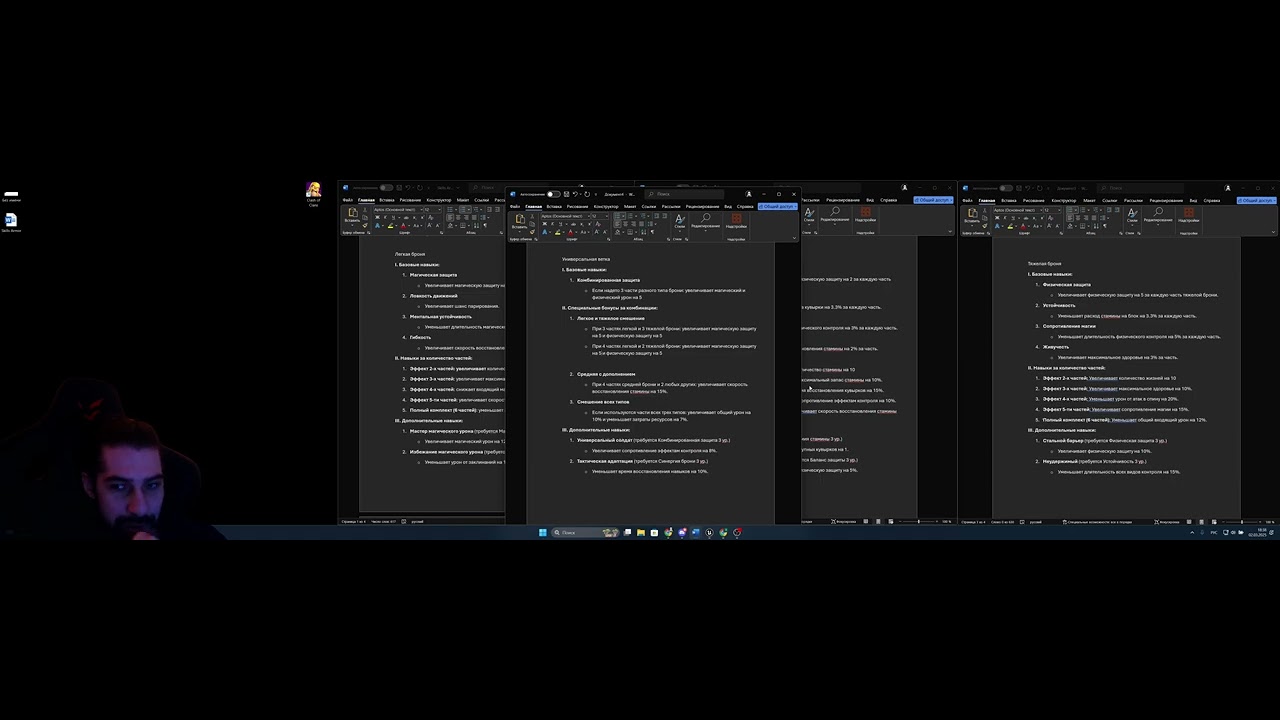Center paragraph in front Word window

625,224
